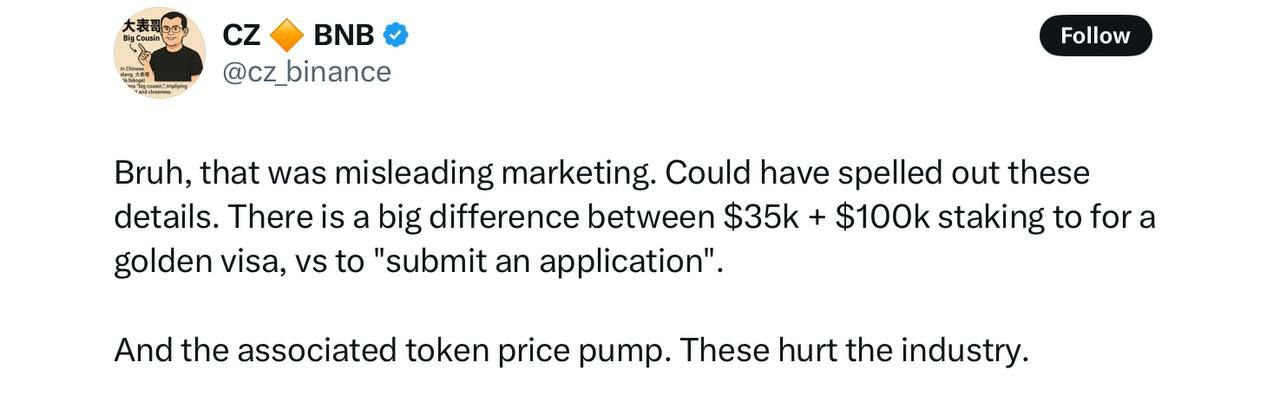Click the small caption text at avatar bottom
This screenshot has width=1280, height=408.
(x=152, y=79)
